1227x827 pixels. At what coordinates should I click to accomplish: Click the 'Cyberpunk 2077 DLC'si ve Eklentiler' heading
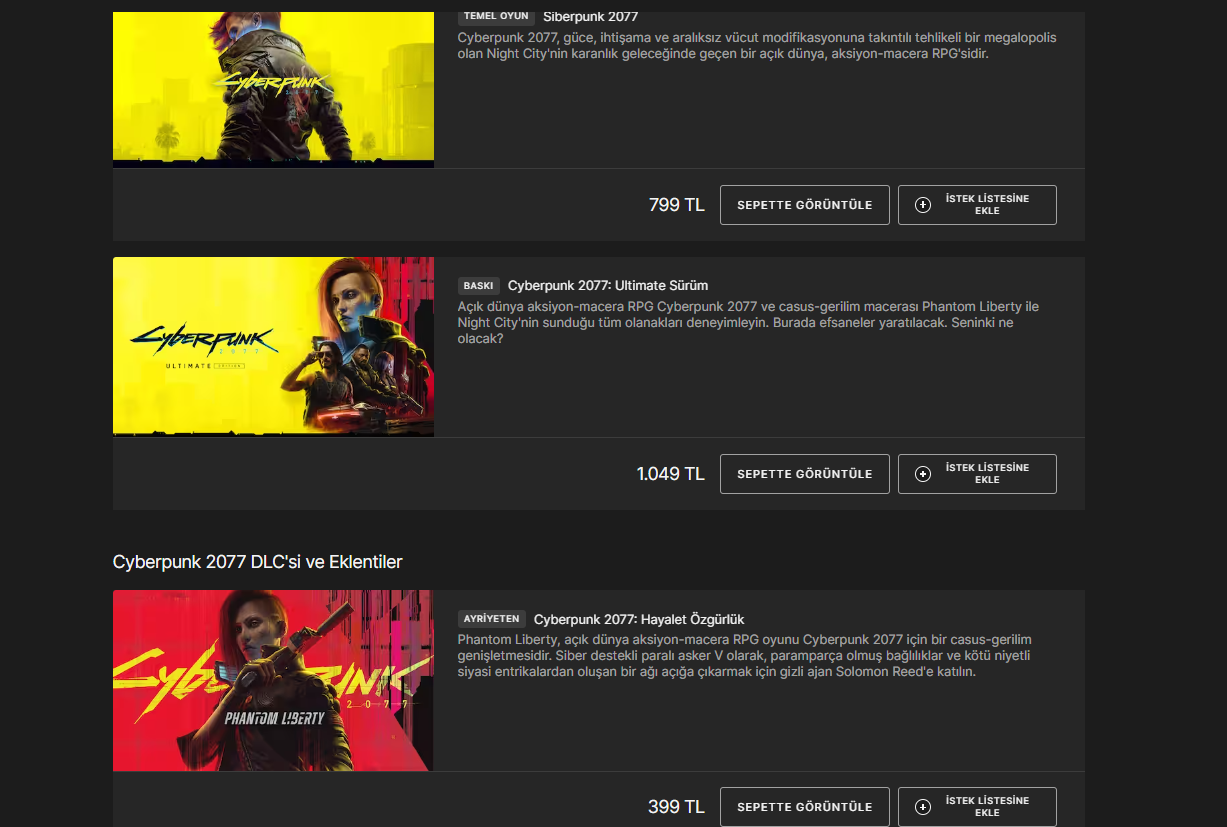pyautogui.click(x=257, y=562)
